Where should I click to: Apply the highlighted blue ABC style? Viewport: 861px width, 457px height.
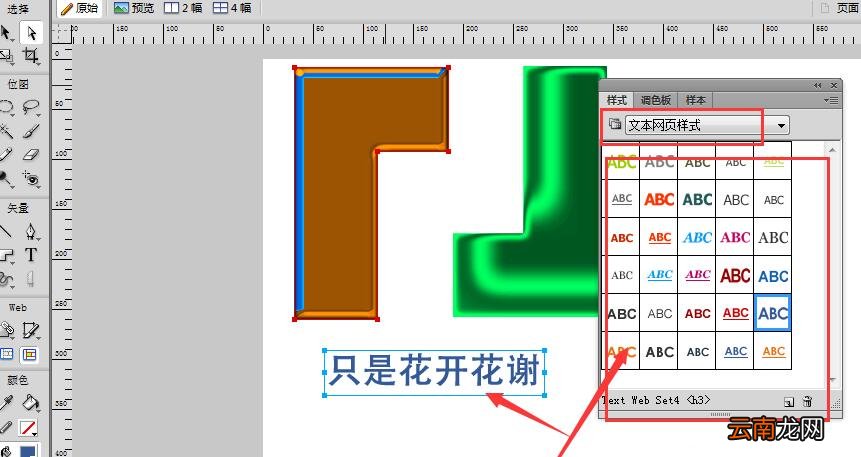[x=773, y=313]
